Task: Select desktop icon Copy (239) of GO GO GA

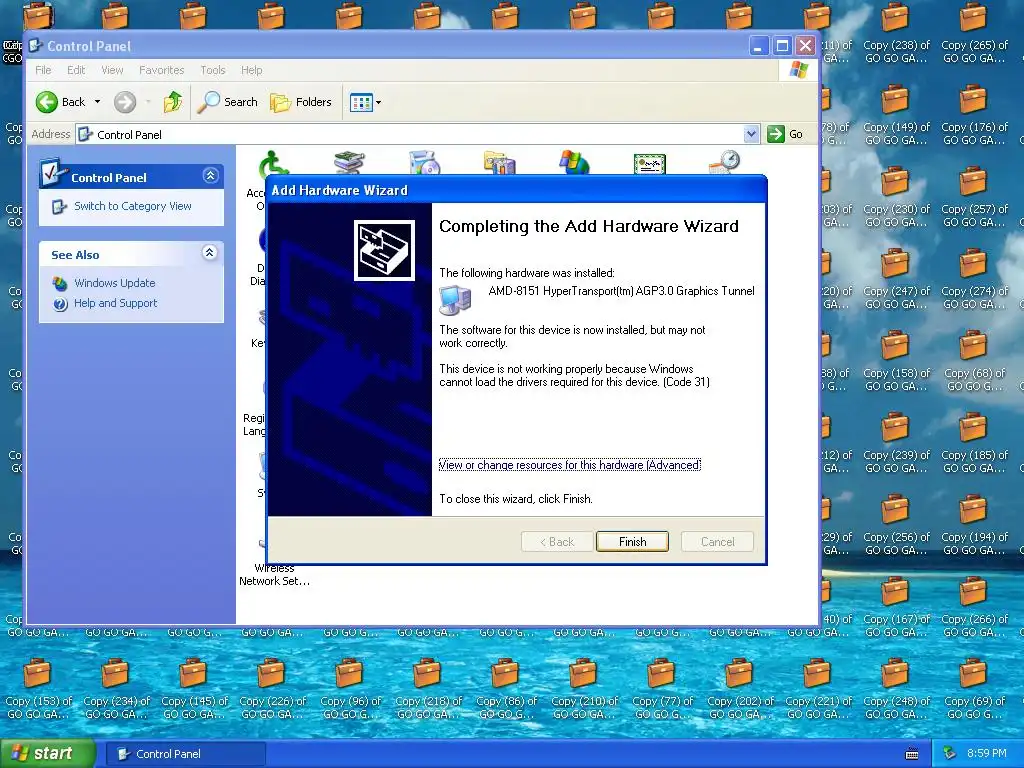Action: point(895,443)
